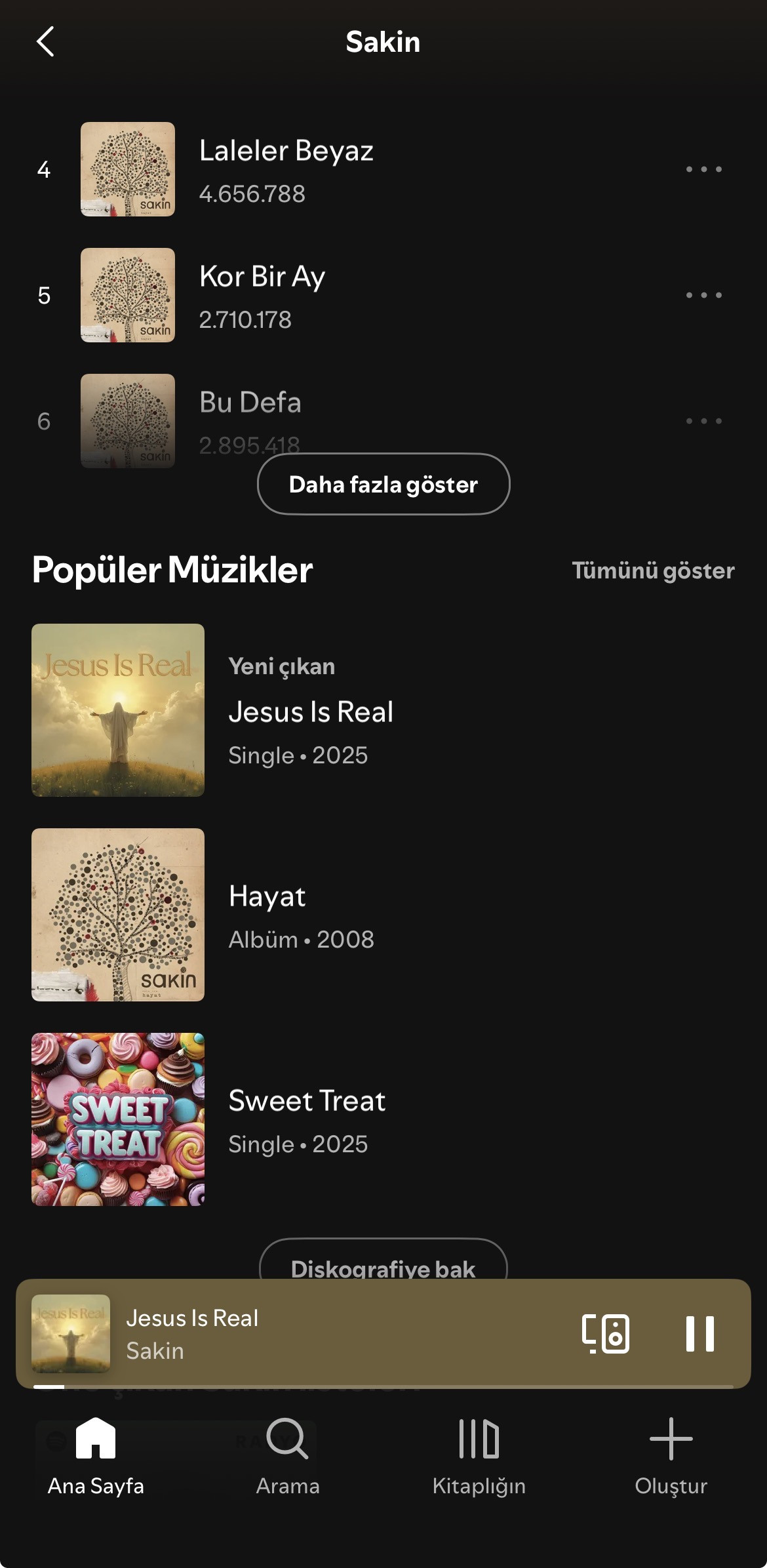Open now playing from mini player artwork
767x1568 pixels.
click(x=71, y=1333)
